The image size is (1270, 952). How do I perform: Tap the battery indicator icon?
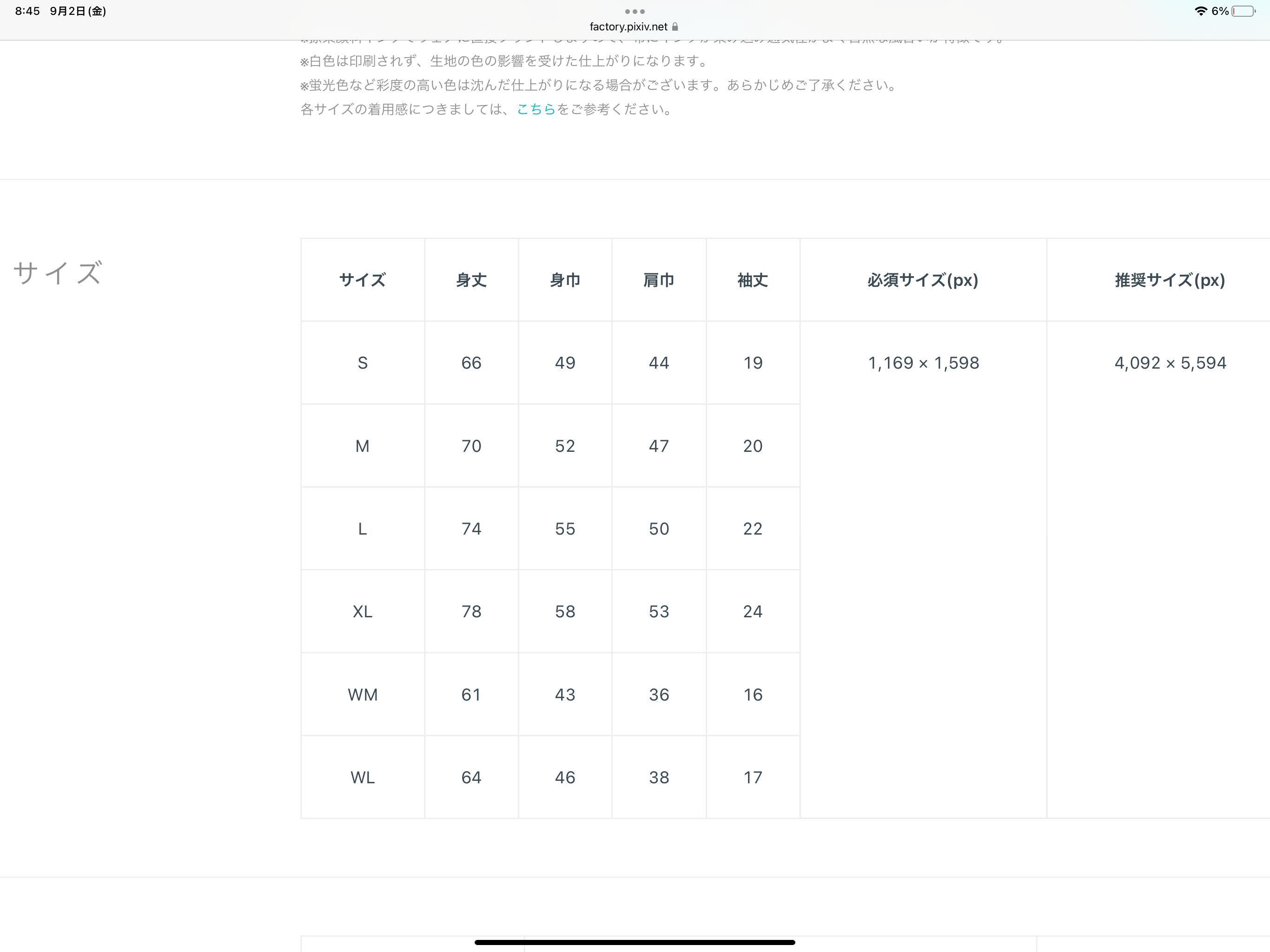[x=1243, y=12]
